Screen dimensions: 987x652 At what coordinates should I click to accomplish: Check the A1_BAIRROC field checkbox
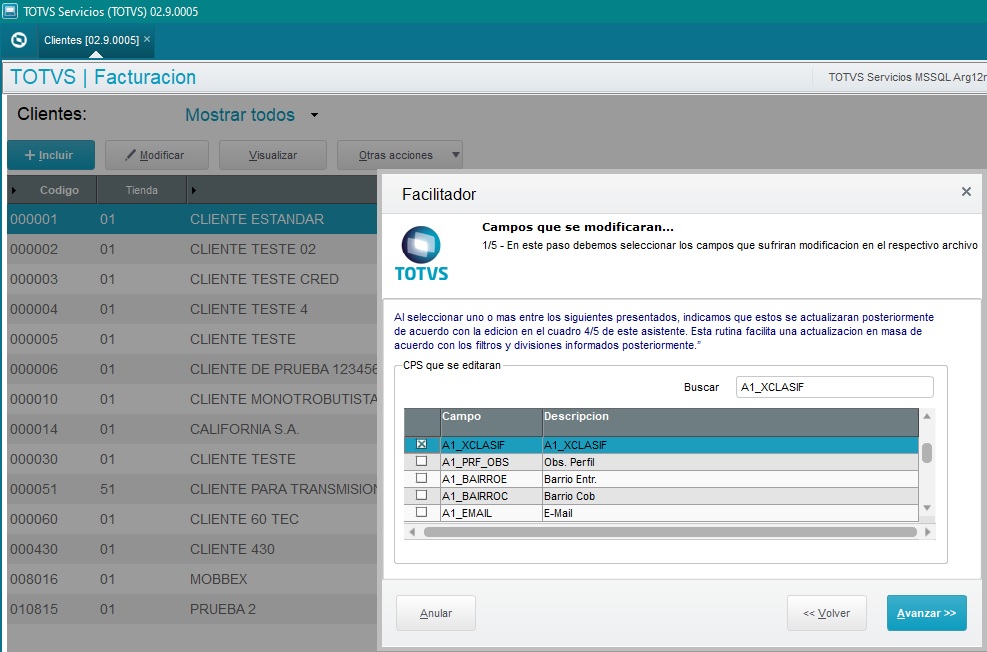click(x=422, y=495)
